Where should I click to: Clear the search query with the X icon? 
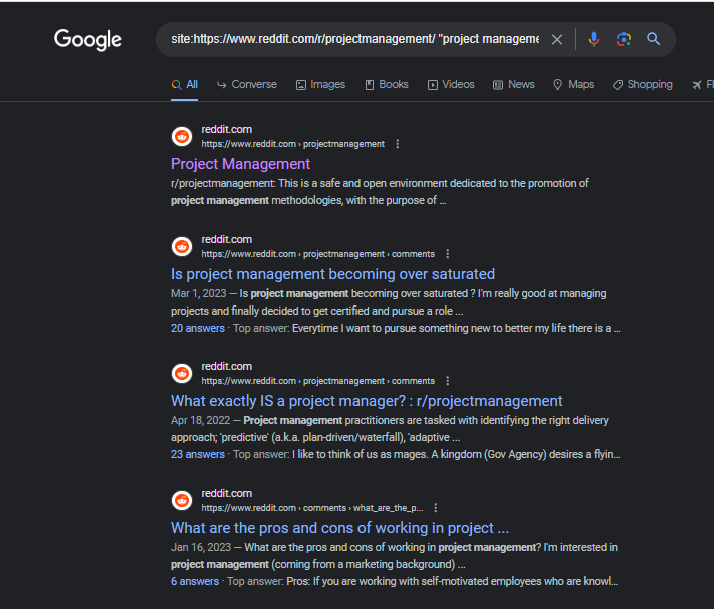pyautogui.click(x=557, y=40)
